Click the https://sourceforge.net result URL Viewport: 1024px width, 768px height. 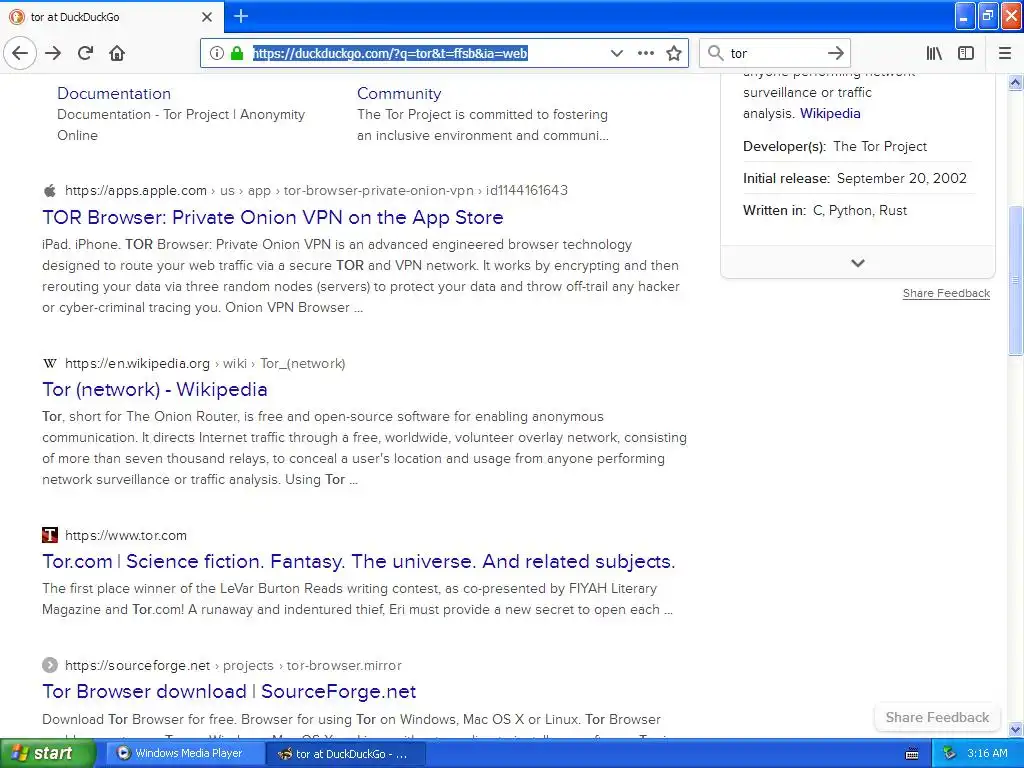tap(137, 665)
